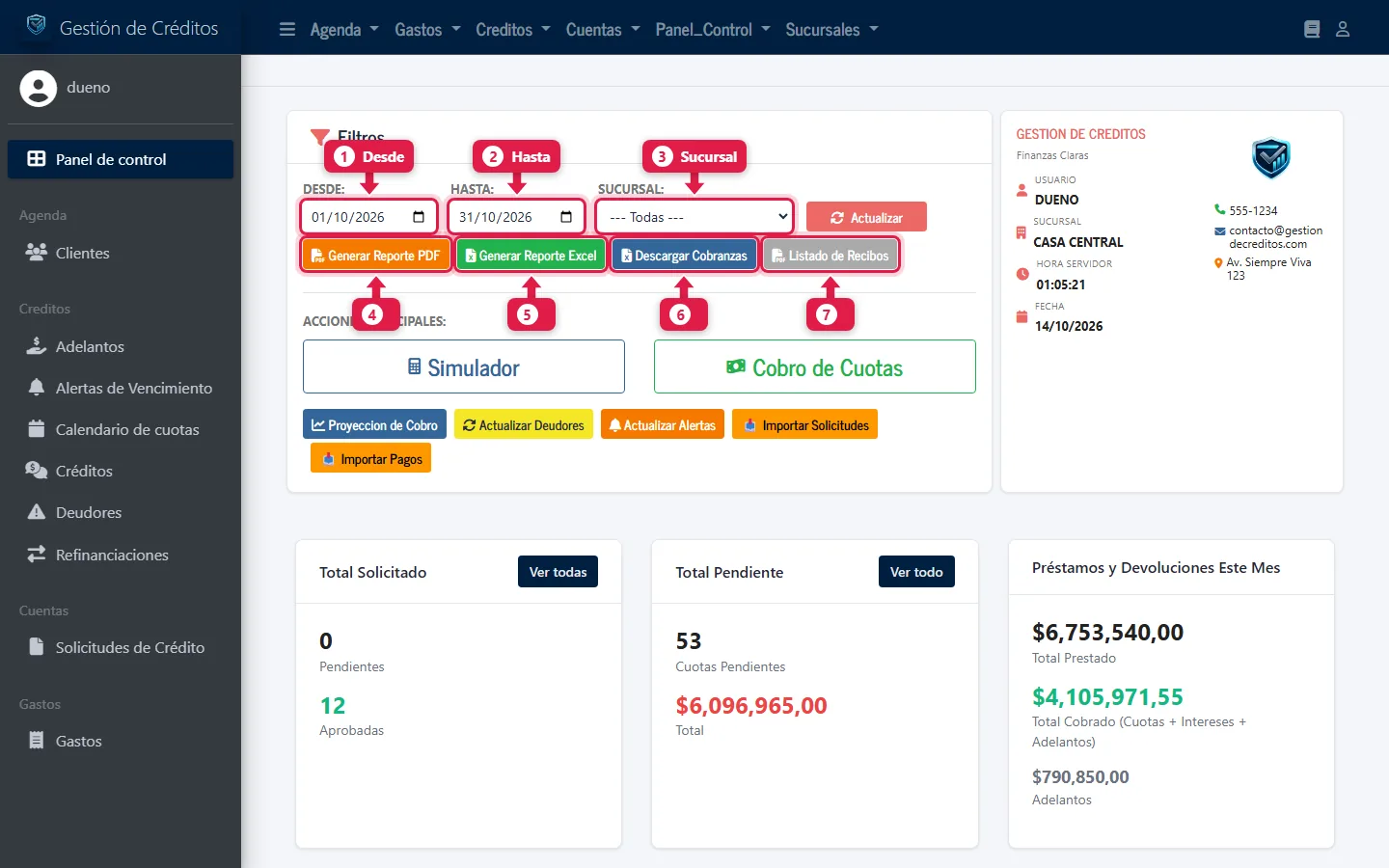Open Solicitudes de Crédito in sidebar
This screenshot has height=868, width=1389.
tap(121, 647)
